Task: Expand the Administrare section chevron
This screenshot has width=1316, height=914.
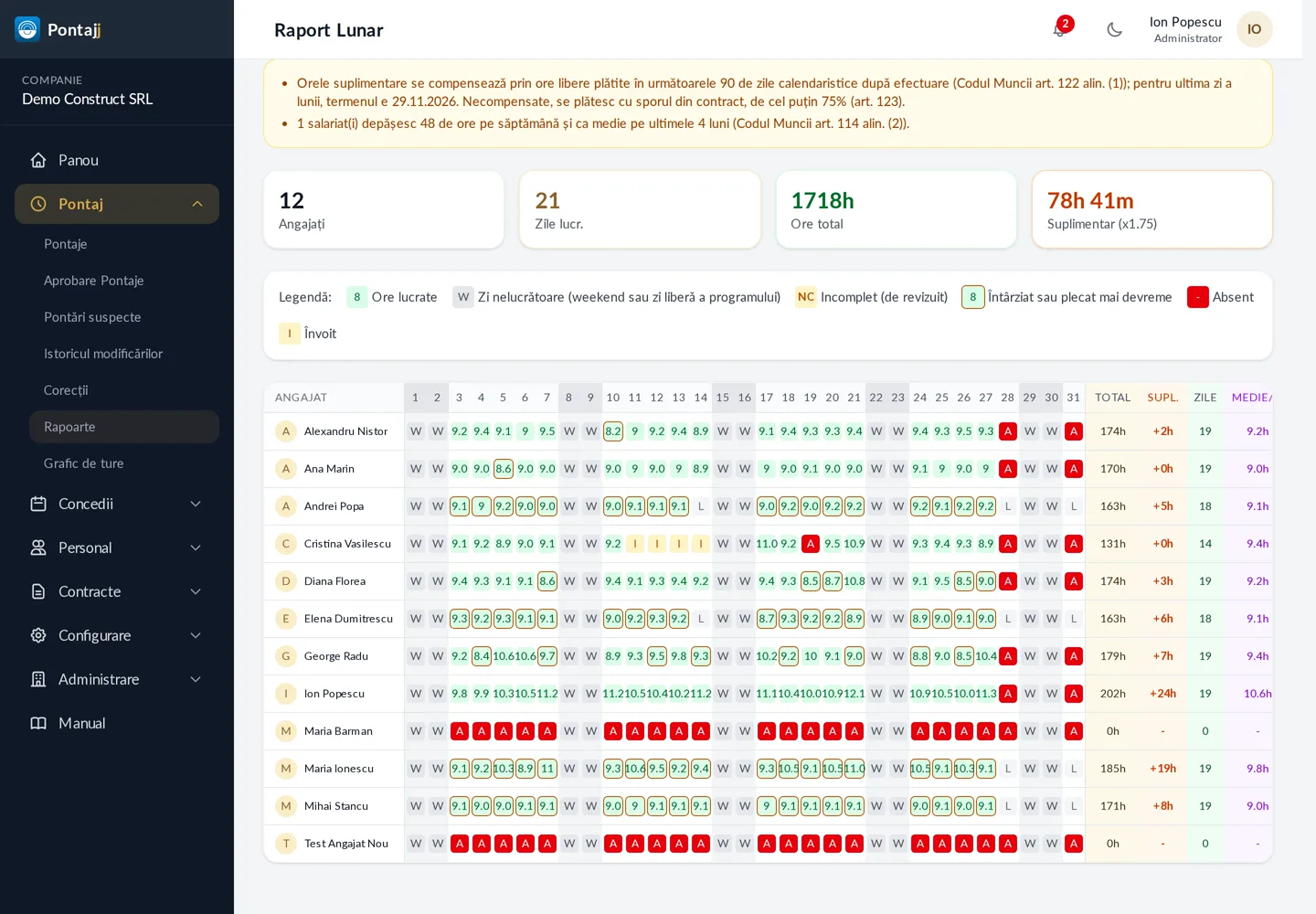Action: [x=196, y=679]
